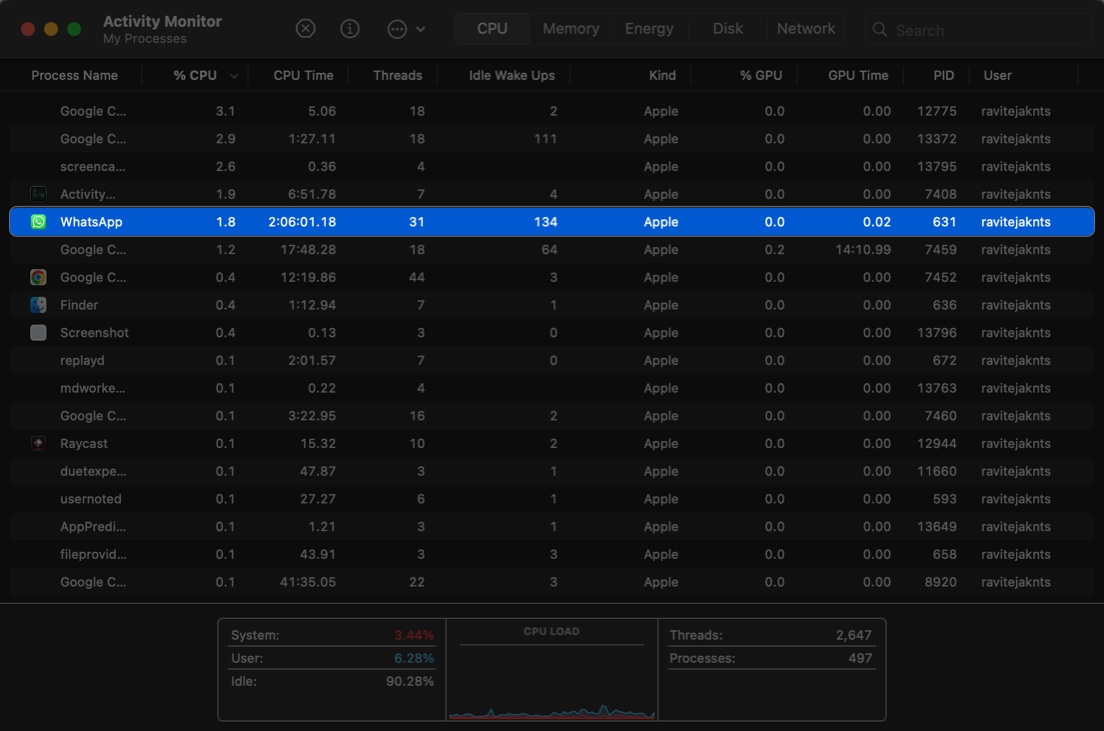Click the sort arrow next to % CPU
The image size is (1104, 731).
[x=233, y=75]
